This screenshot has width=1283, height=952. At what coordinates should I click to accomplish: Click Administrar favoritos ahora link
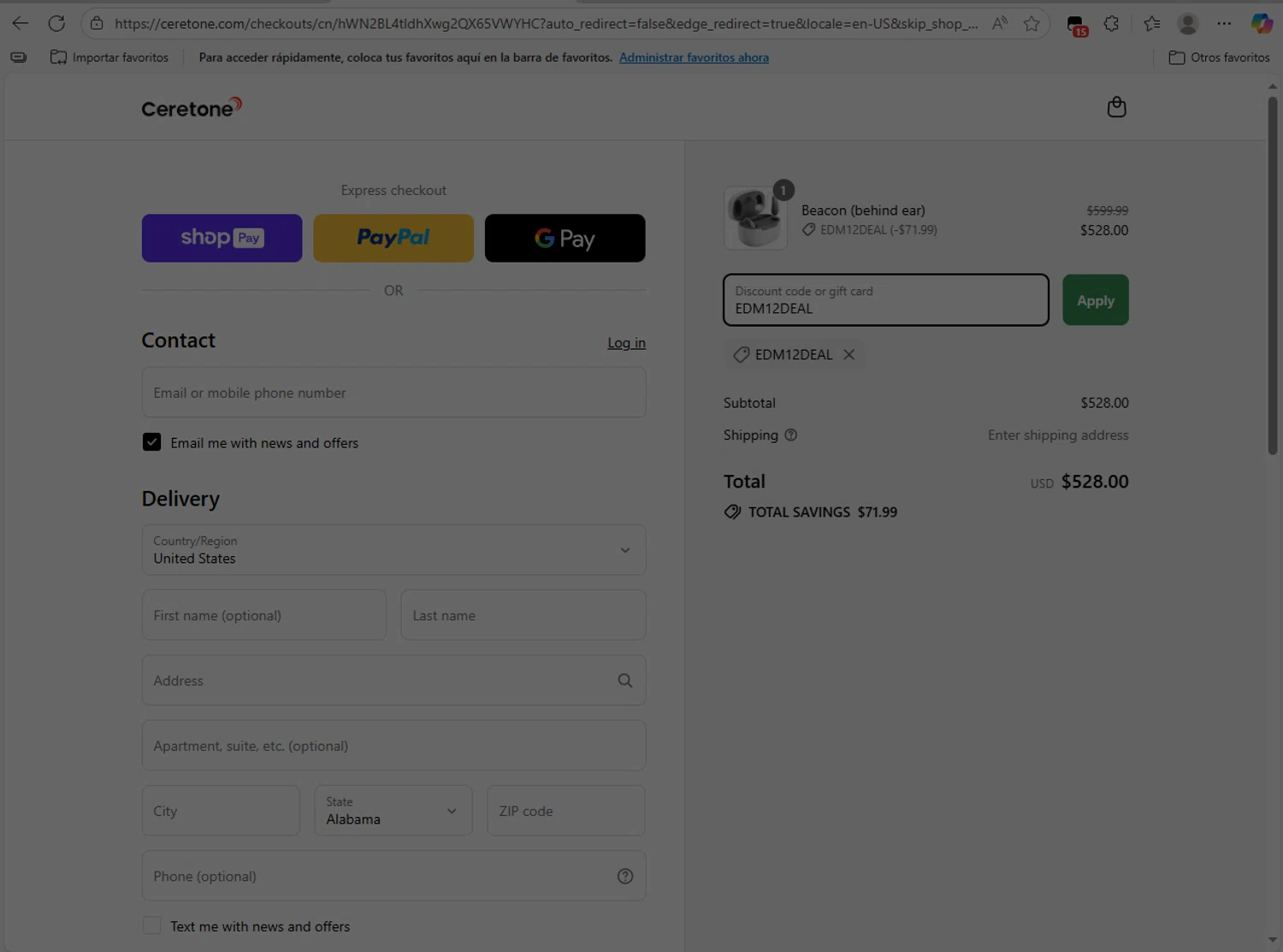point(694,57)
